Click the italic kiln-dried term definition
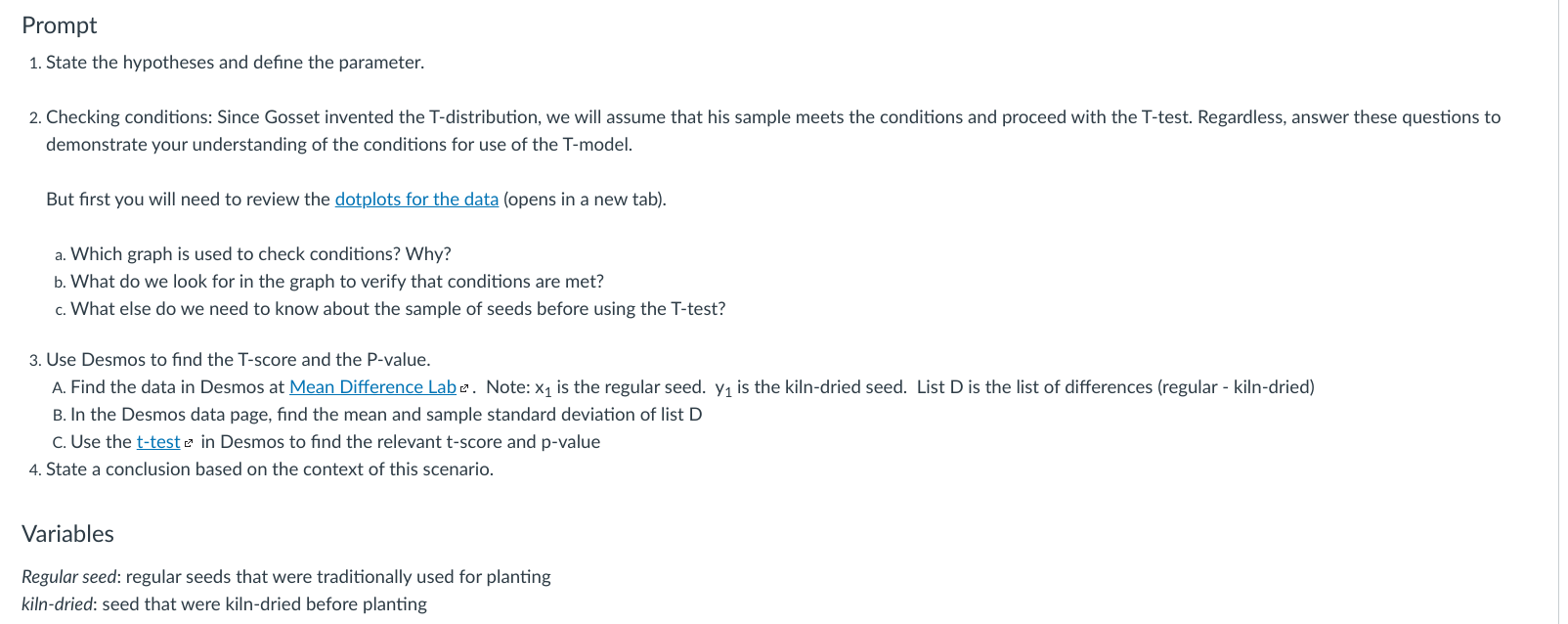Viewport: 1568px width, 624px height. point(224,604)
